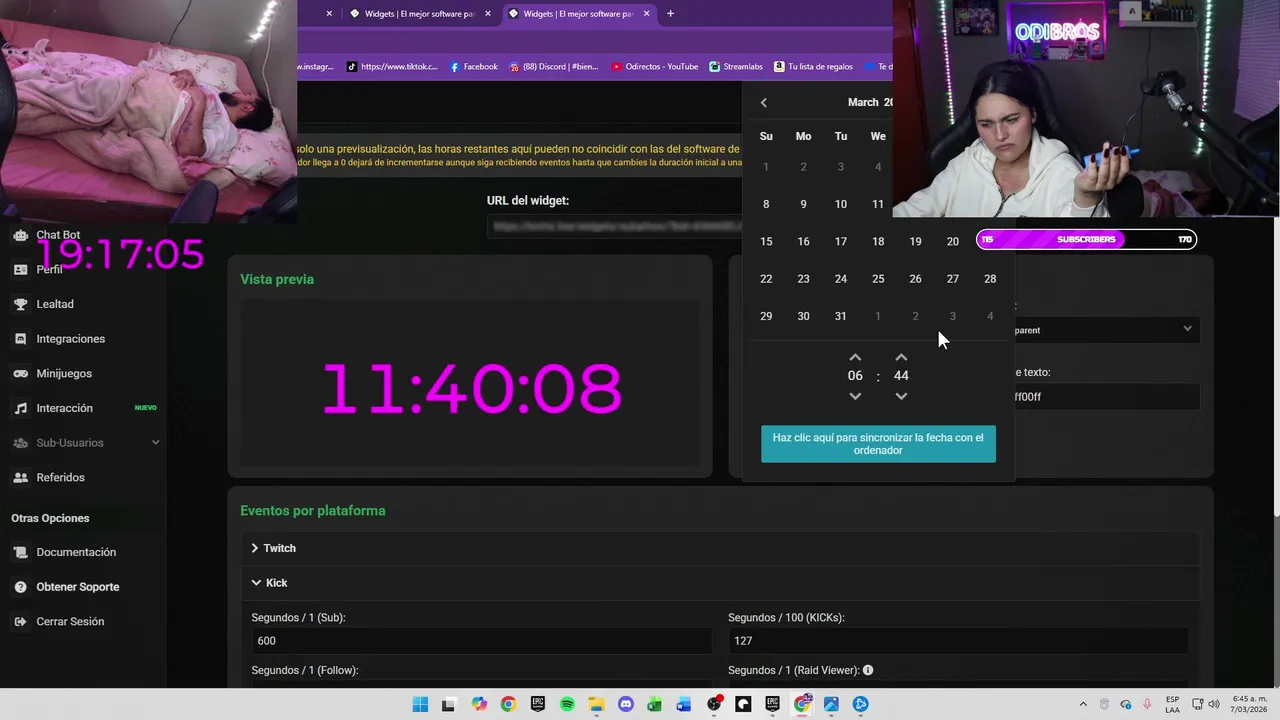Image resolution: width=1280 pixels, height=720 pixels.
Task: Open the Streamlabs bookmark
Action: pyautogui.click(x=736, y=67)
